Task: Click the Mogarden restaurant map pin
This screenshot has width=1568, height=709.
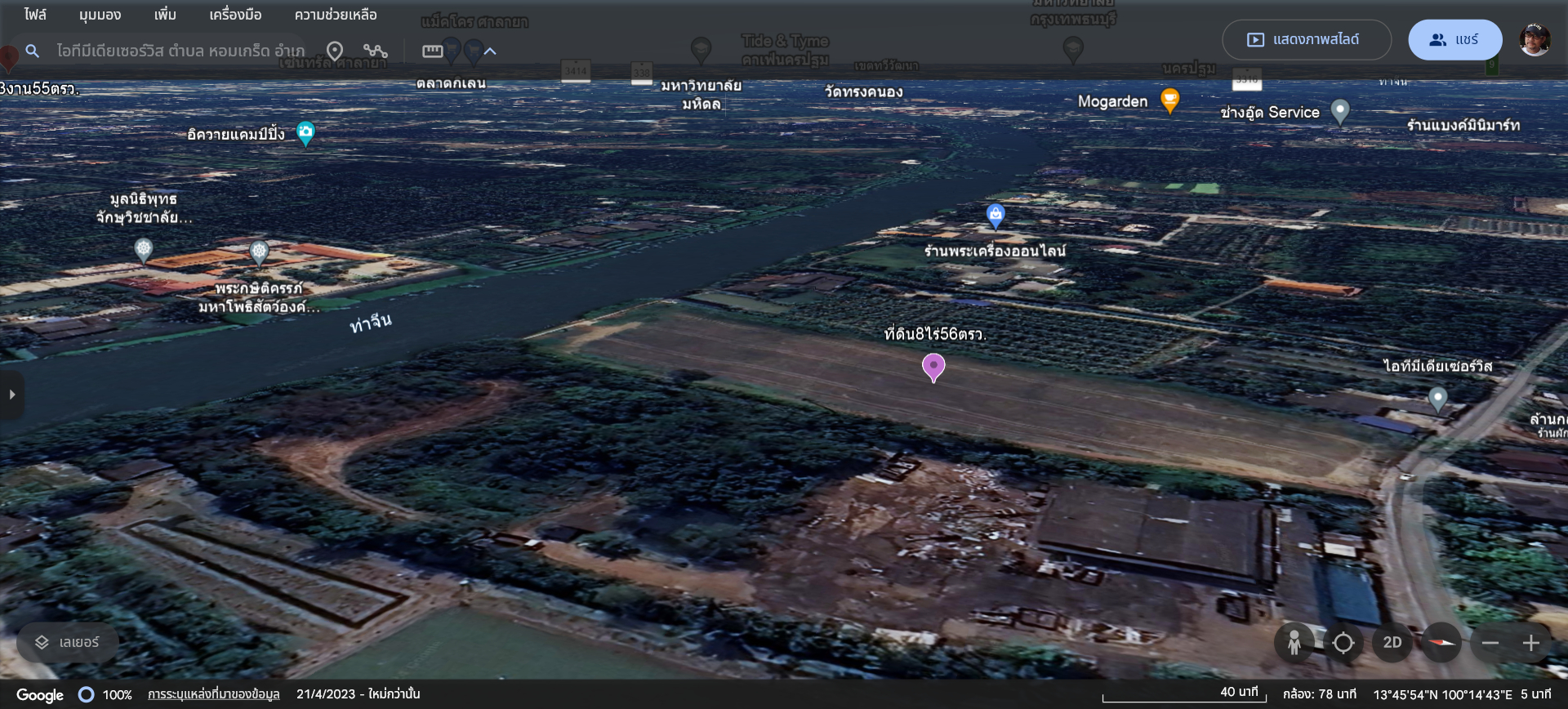Action: (1169, 100)
